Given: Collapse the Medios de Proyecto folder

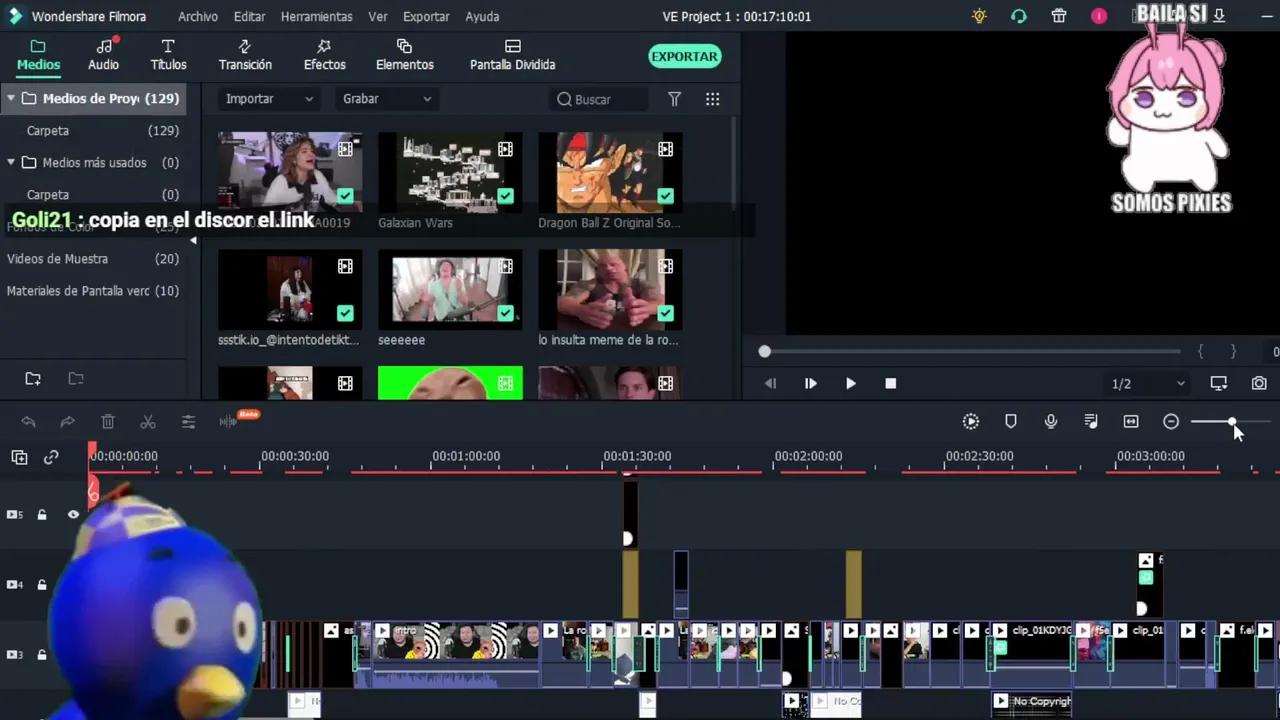Looking at the screenshot, I should 10,98.
